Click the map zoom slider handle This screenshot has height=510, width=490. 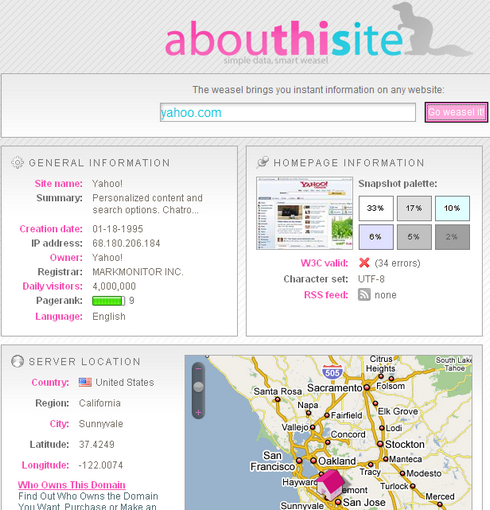tap(198, 387)
